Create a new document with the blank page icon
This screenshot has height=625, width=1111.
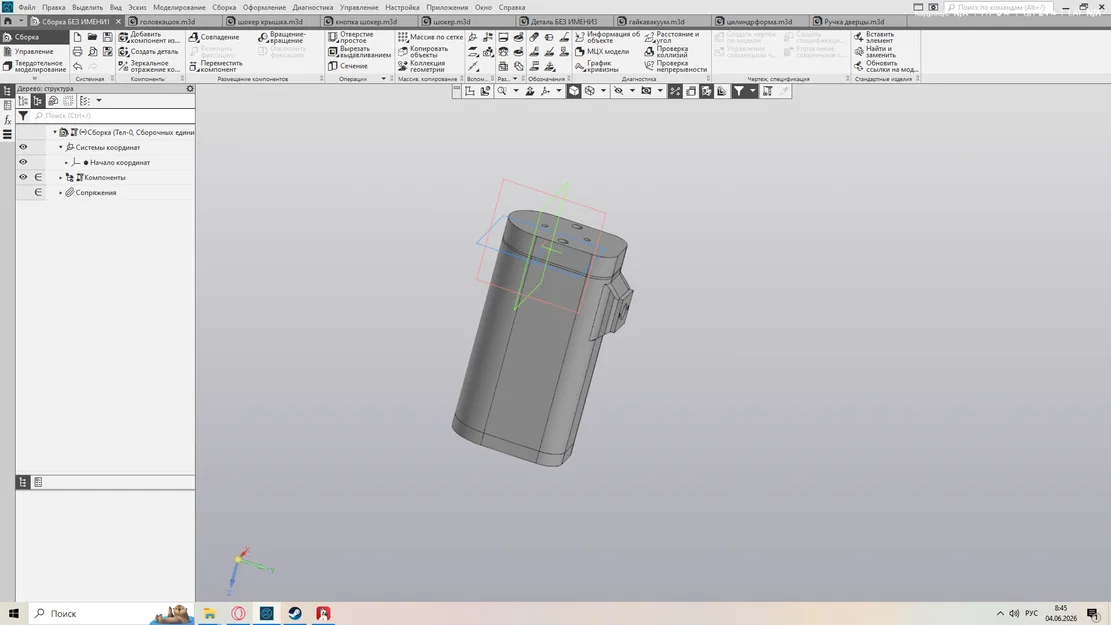tap(77, 37)
